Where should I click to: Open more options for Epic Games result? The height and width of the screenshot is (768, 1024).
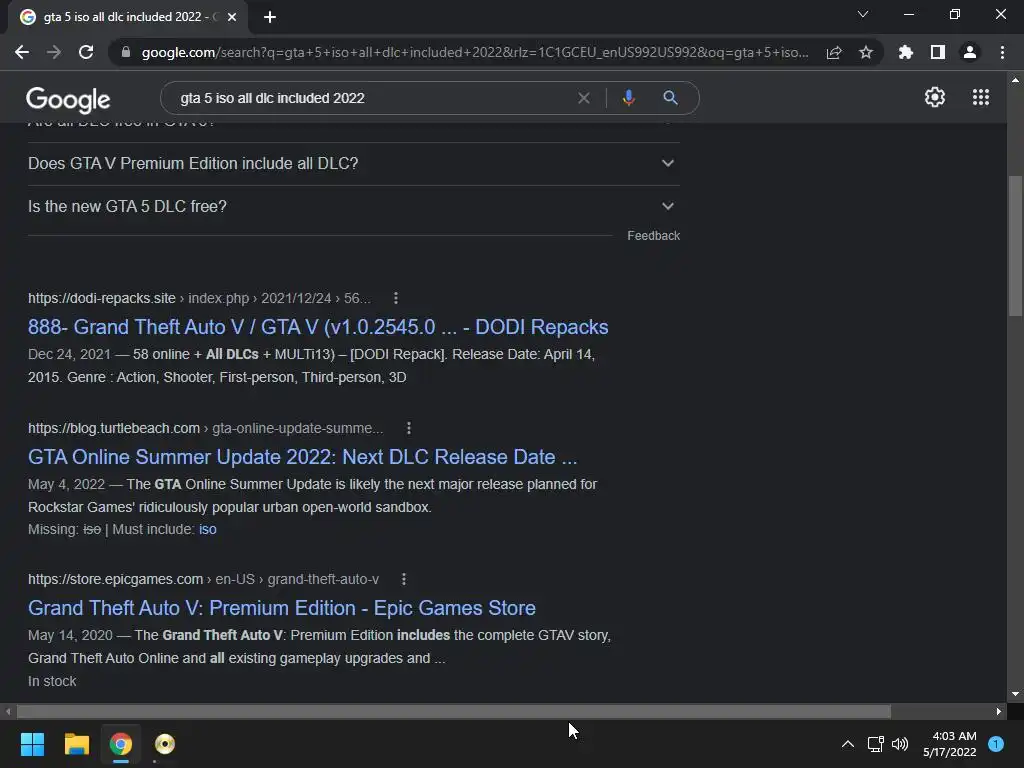coord(404,579)
